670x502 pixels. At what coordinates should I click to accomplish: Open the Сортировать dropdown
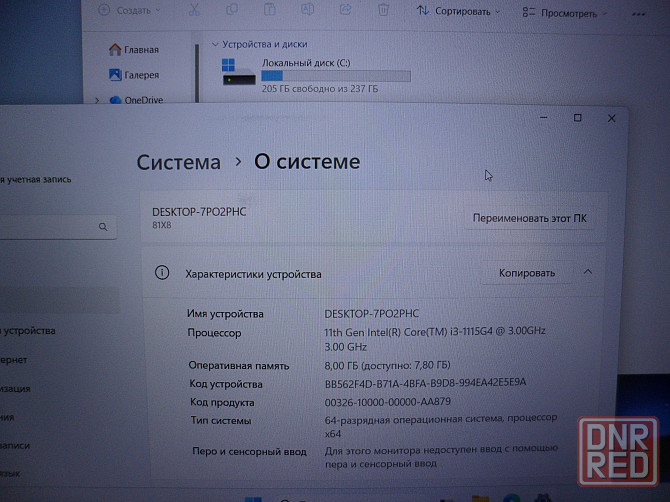pyautogui.click(x=458, y=12)
